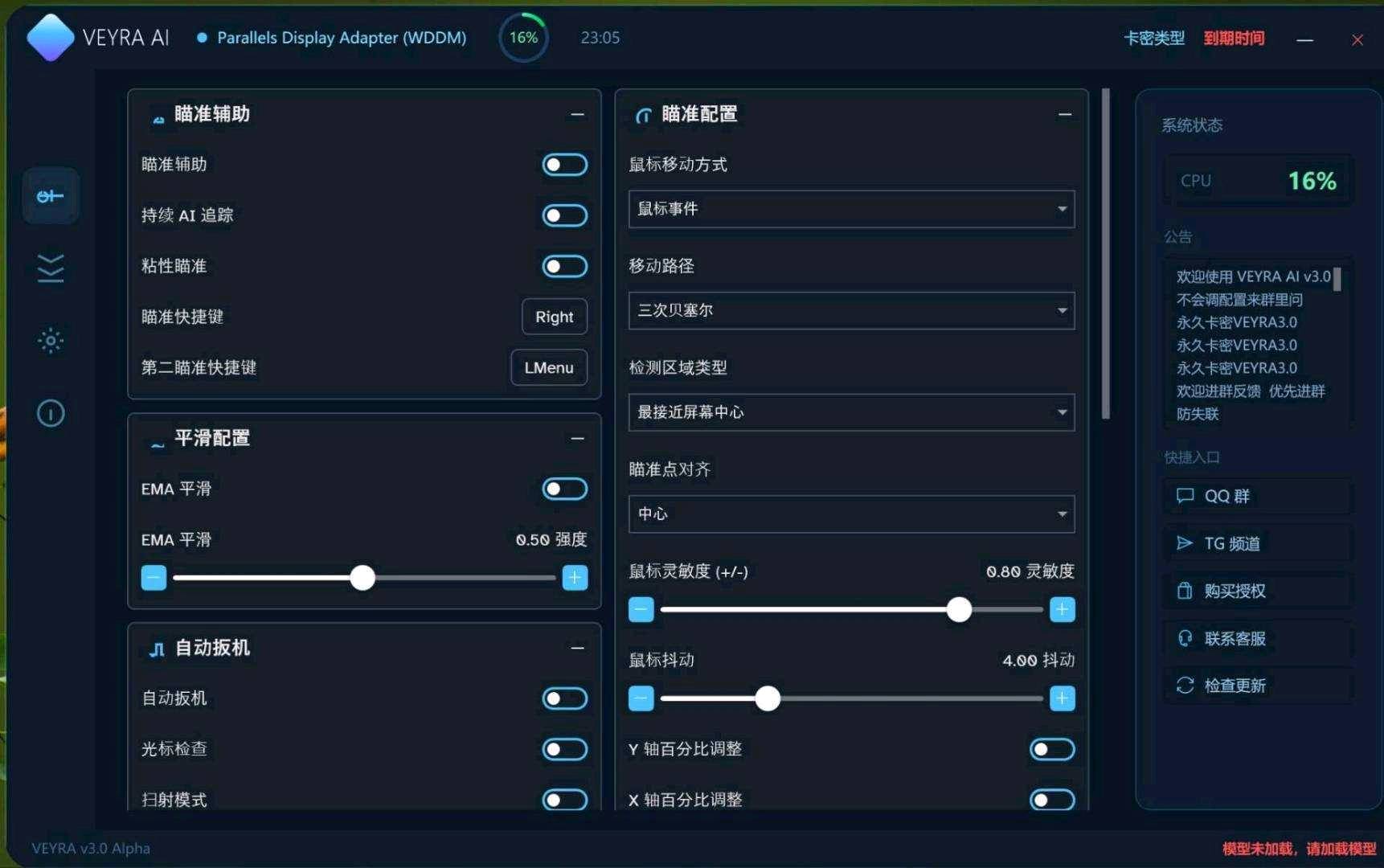Click the 16% circular usage indicator
1384x868 pixels.
tap(523, 38)
